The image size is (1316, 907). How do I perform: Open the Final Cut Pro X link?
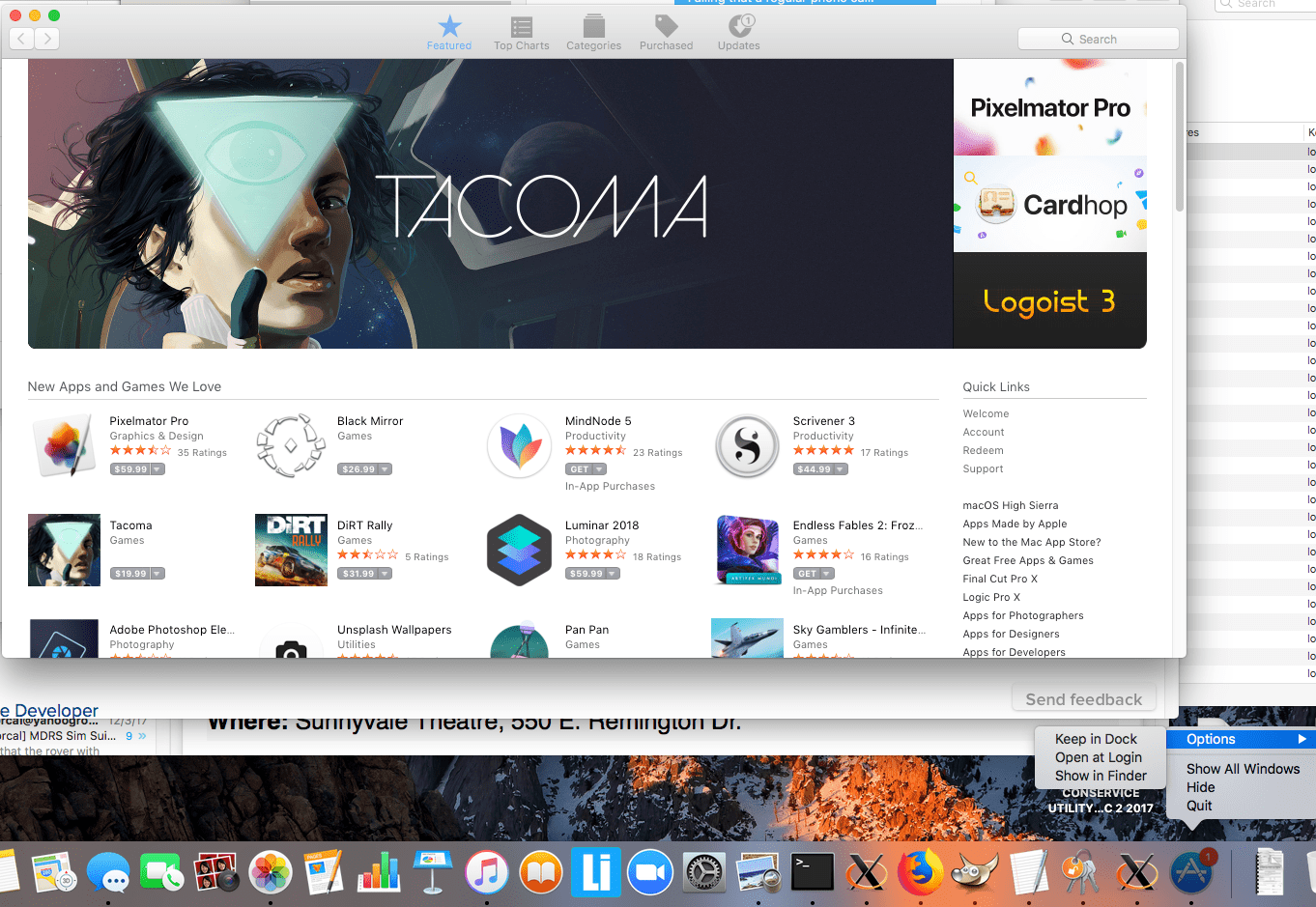click(x=1000, y=579)
